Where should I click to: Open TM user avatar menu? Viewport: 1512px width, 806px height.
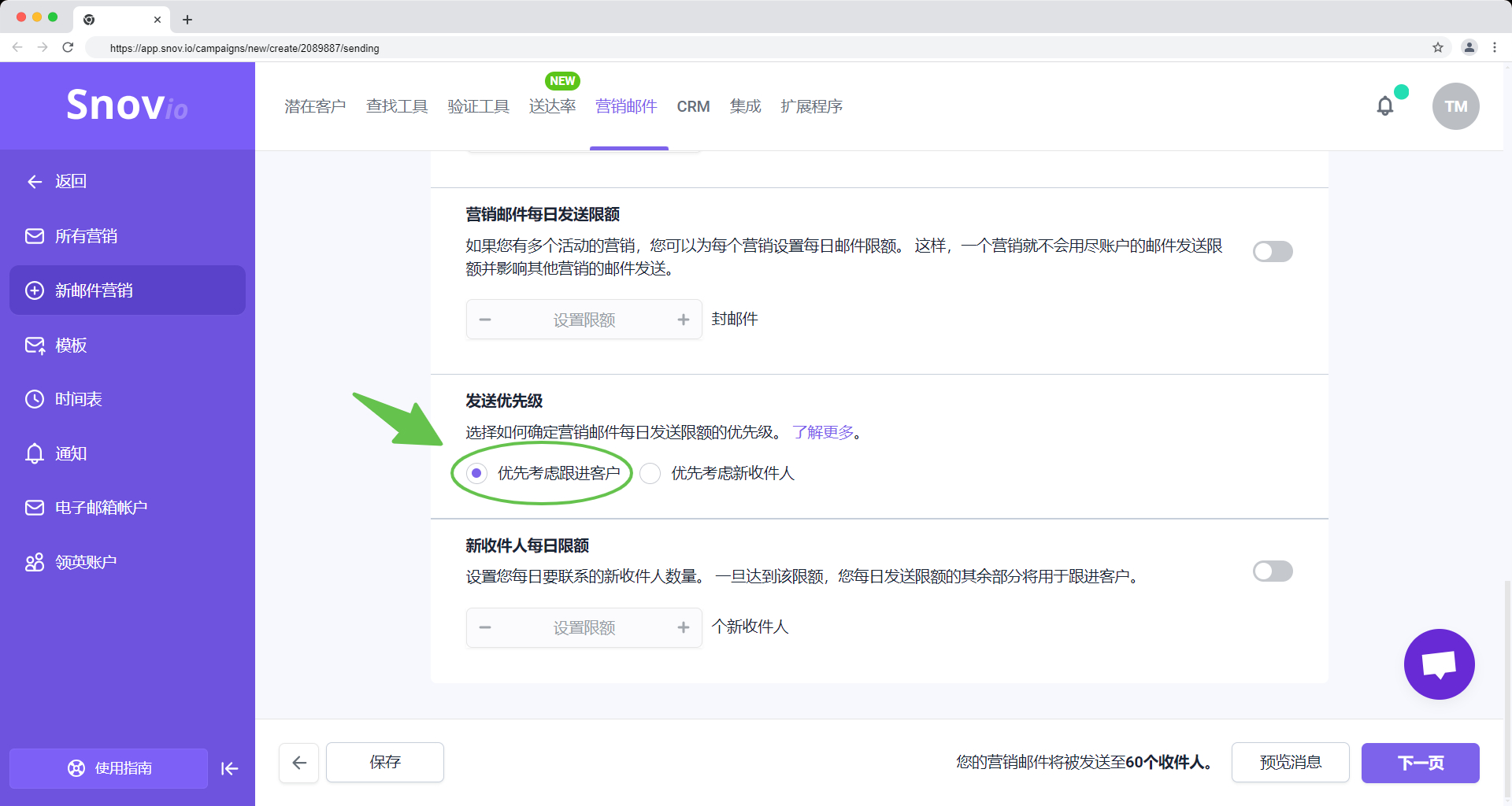1455,106
